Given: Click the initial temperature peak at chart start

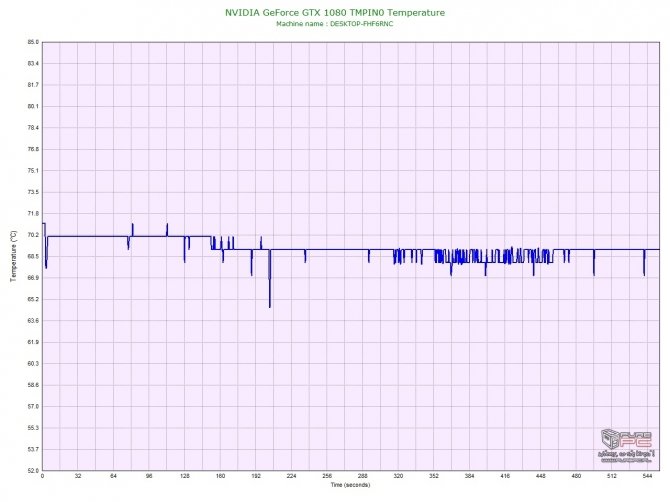Looking at the screenshot, I should 44,223.
